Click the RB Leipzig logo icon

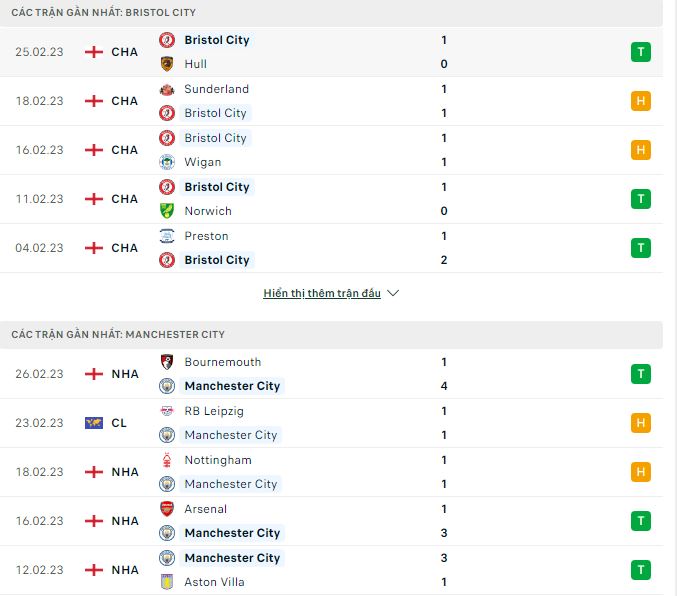pos(167,411)
